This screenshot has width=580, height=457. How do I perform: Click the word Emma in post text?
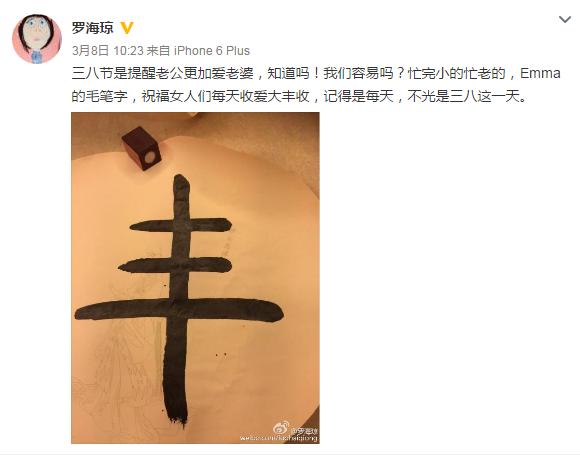point(540,73)
